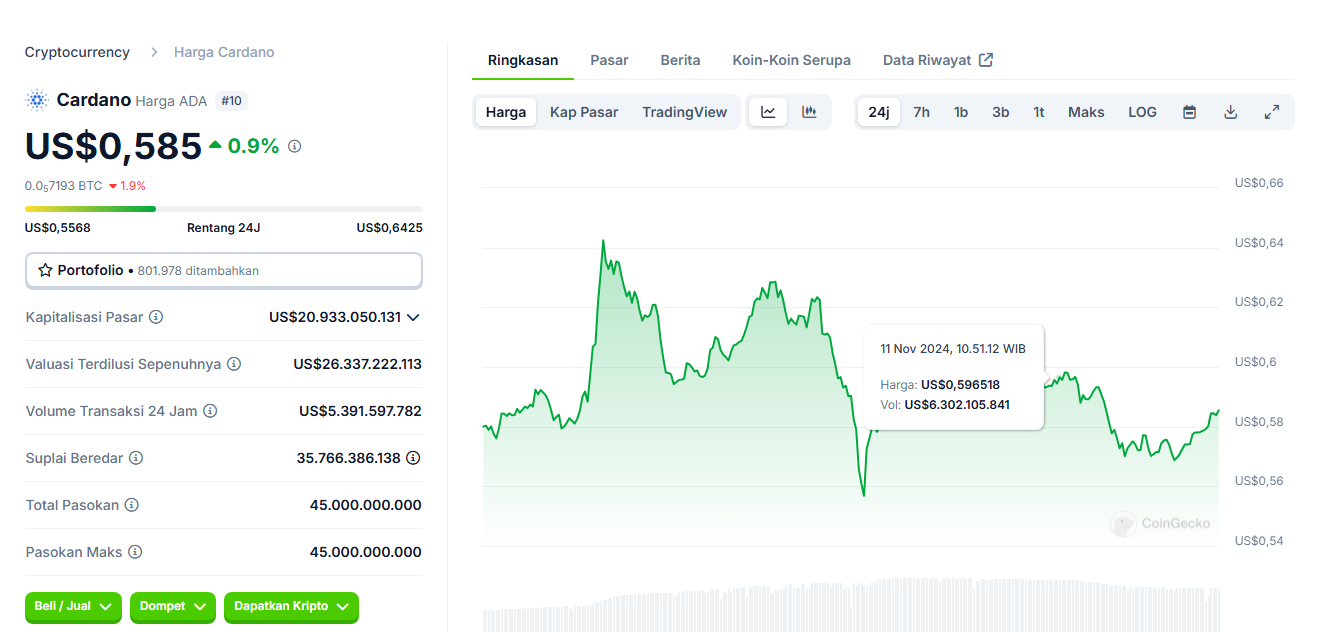Click the Cryptocurrency breadcrumb link
Screen dimensions: 1324x632
[77, 51]
